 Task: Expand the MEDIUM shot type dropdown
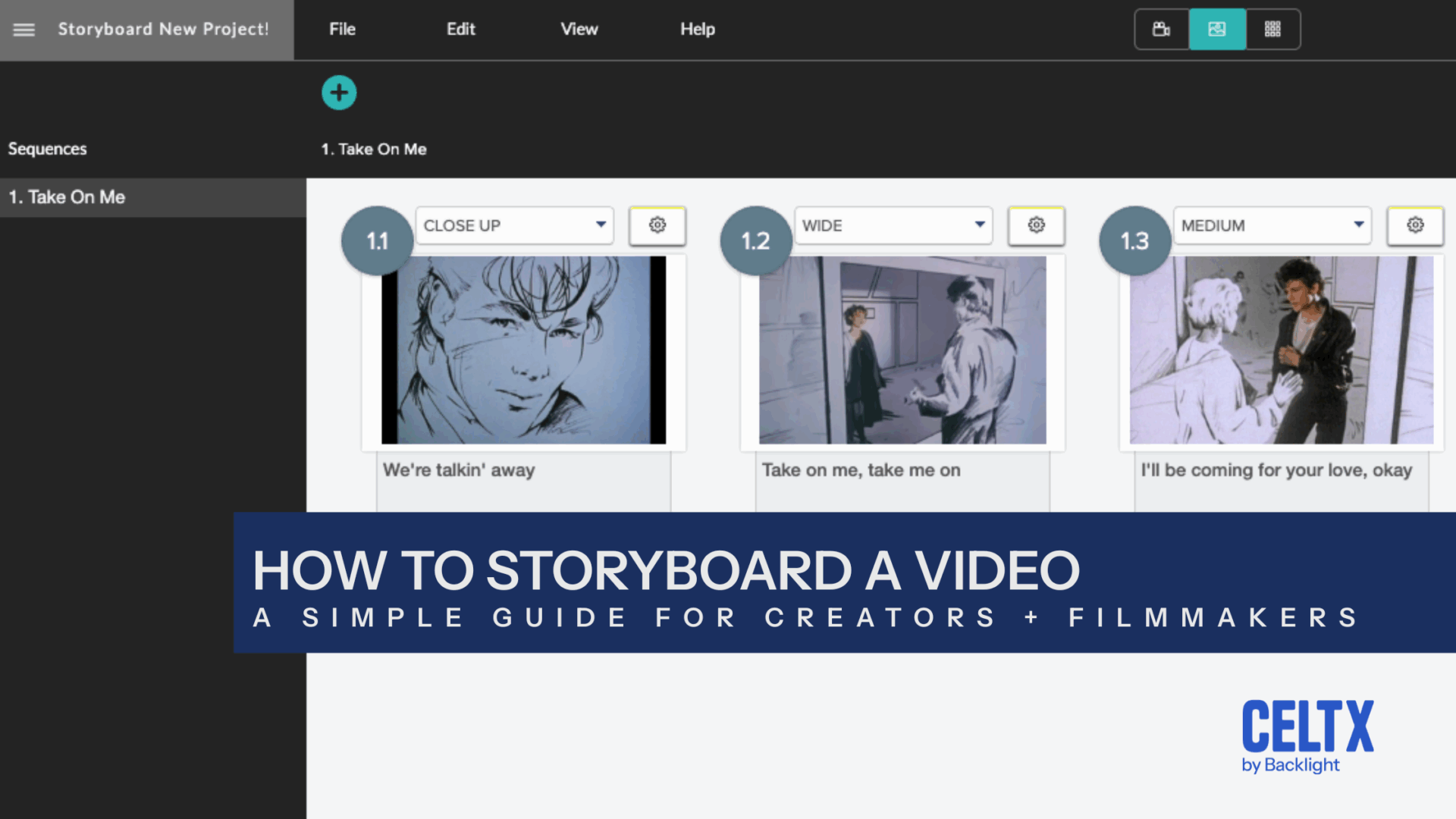pyautogui.click(x=1272, y=225)
